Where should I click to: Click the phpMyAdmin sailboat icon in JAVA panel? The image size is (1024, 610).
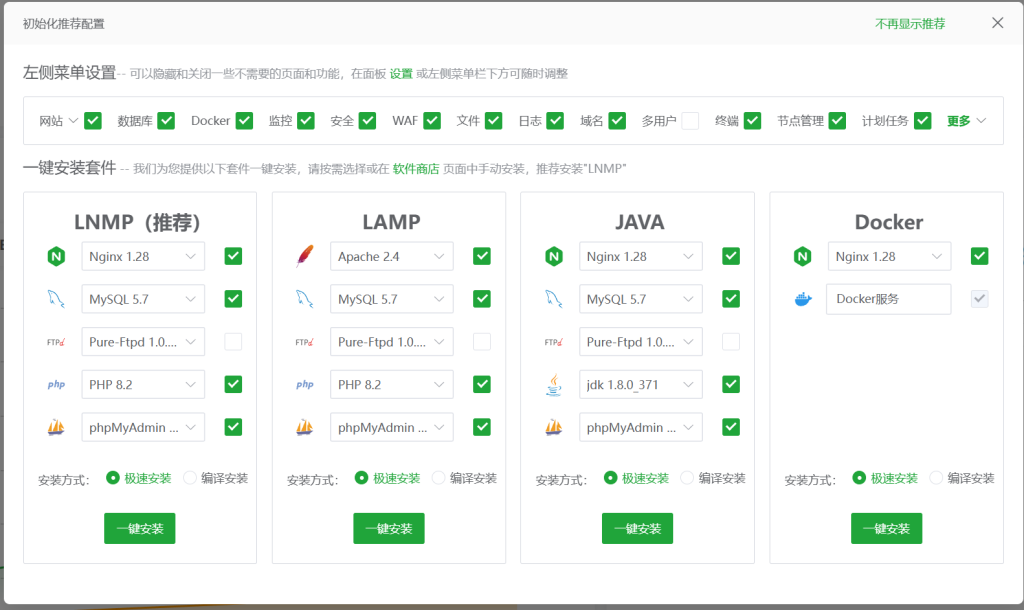pyautogui.click(x=553, y=427)
